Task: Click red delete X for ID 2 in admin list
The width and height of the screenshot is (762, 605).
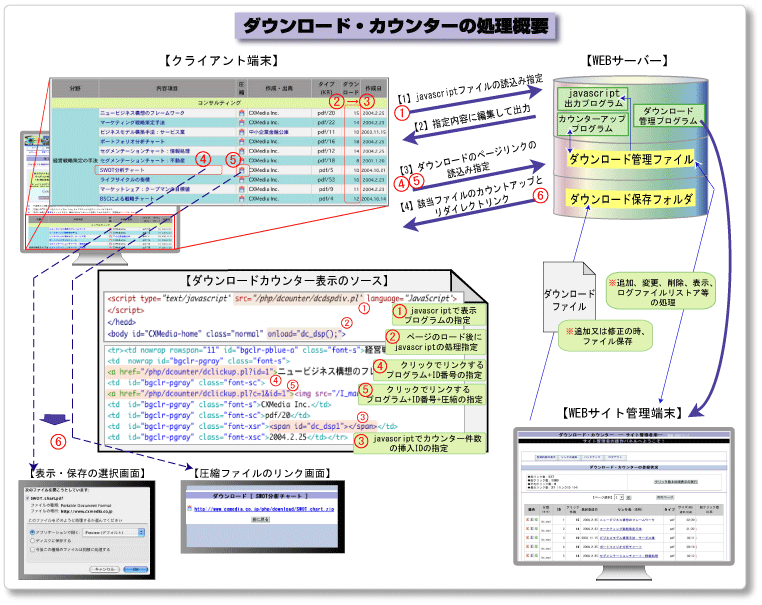Action: (x=527, y=528)
